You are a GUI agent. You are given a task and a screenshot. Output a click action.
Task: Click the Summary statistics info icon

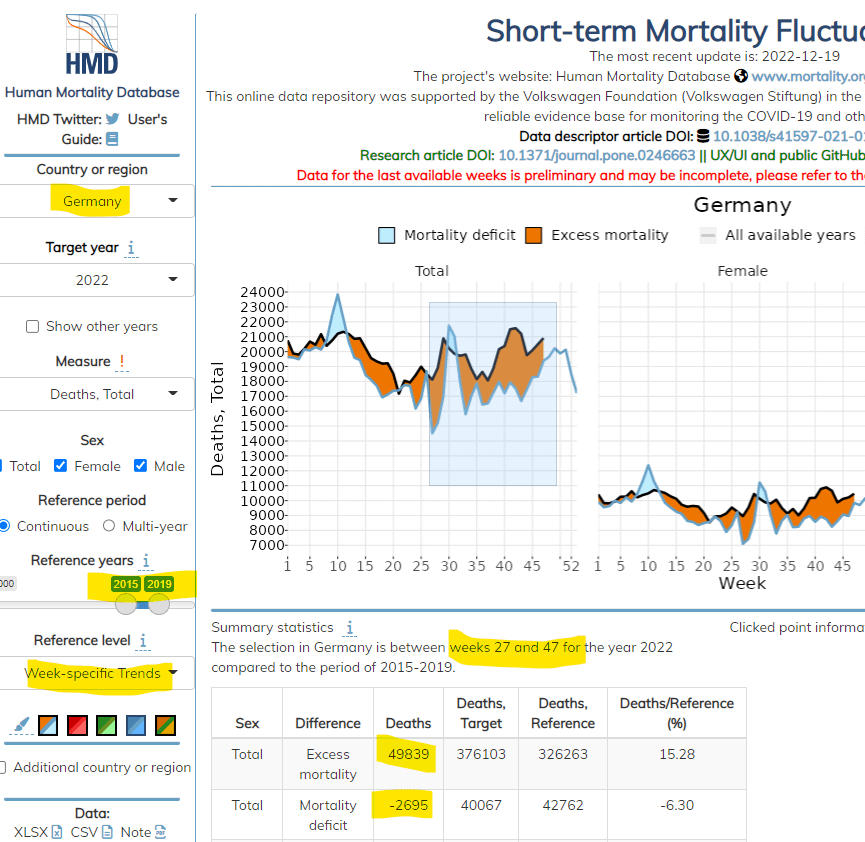click(x=349, y=628)
